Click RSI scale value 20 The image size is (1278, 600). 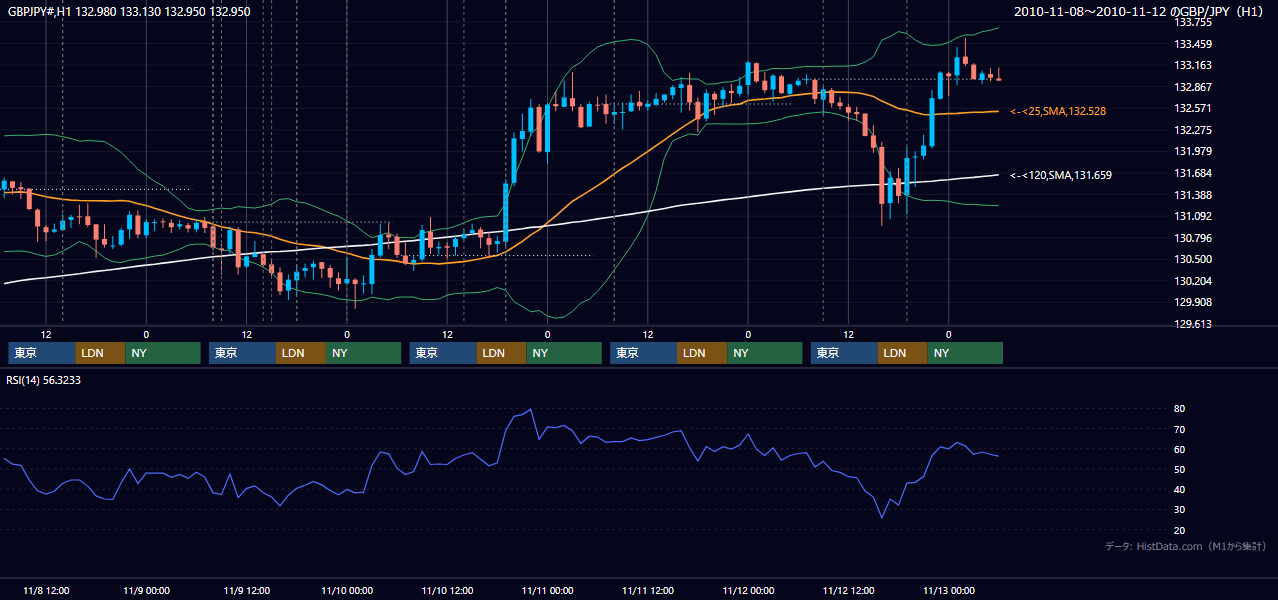coord(1180,530)
